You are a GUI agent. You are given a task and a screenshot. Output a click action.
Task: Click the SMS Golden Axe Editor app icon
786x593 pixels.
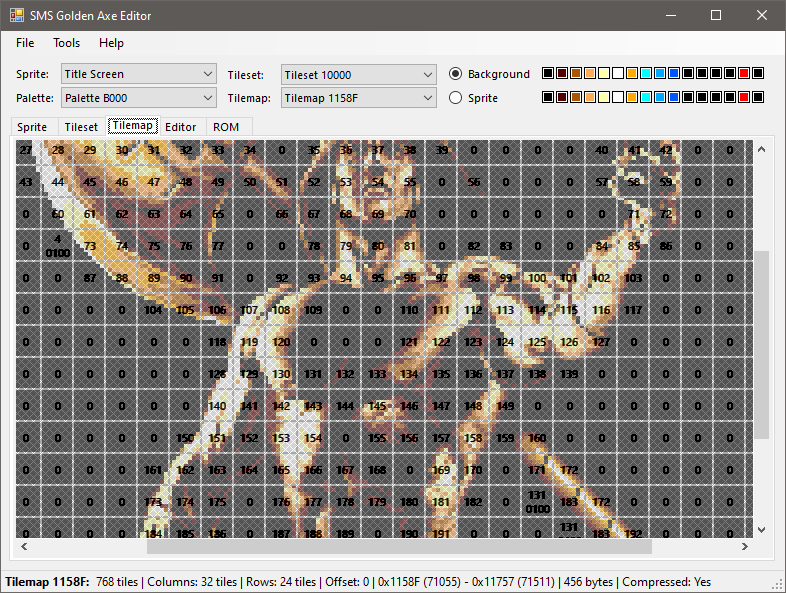click(16, 15)
